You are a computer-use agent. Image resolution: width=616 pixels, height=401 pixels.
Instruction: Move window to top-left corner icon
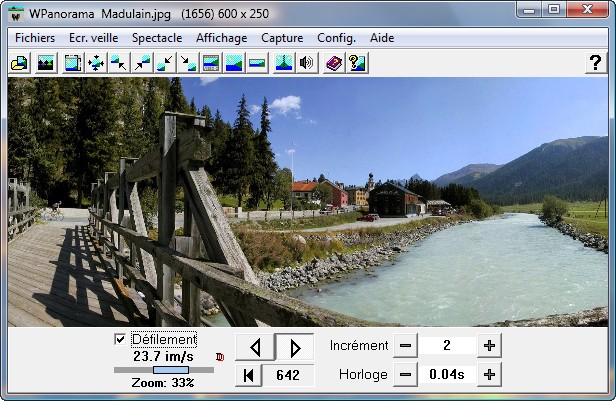(119, 63)
